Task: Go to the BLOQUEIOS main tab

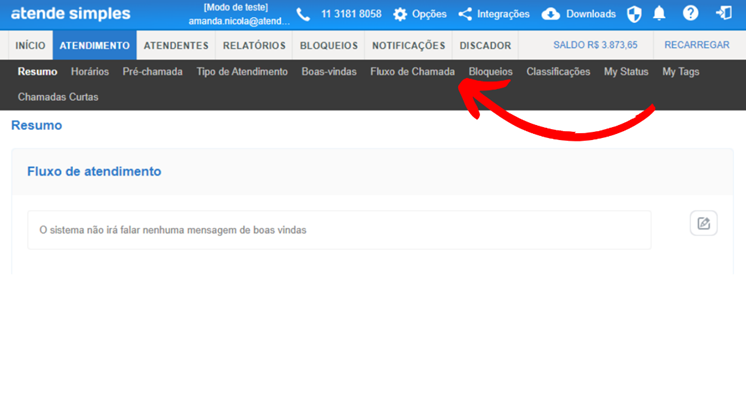Action: pos(329,45)
